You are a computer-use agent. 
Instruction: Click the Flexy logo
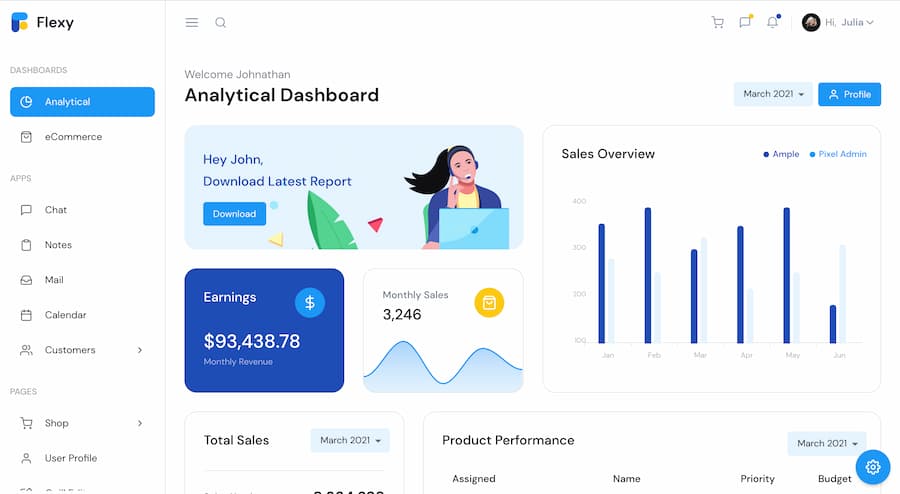(42, 23)
